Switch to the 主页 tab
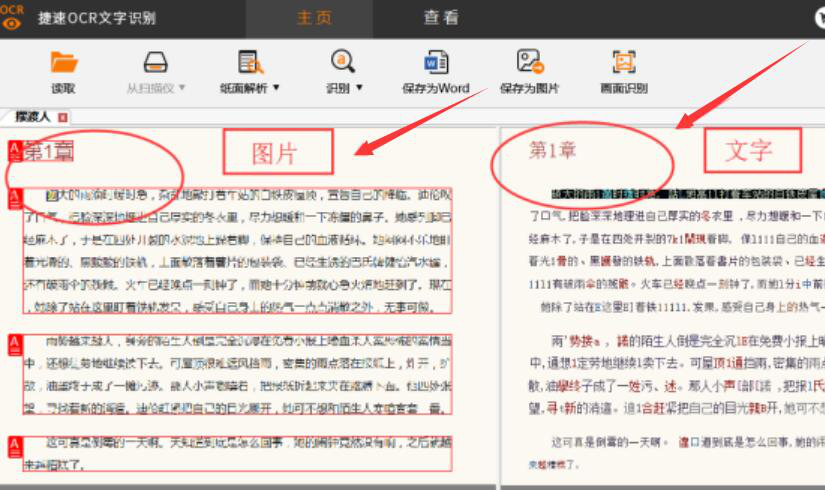This screenshot has width=825, height=490. [314, 18]
